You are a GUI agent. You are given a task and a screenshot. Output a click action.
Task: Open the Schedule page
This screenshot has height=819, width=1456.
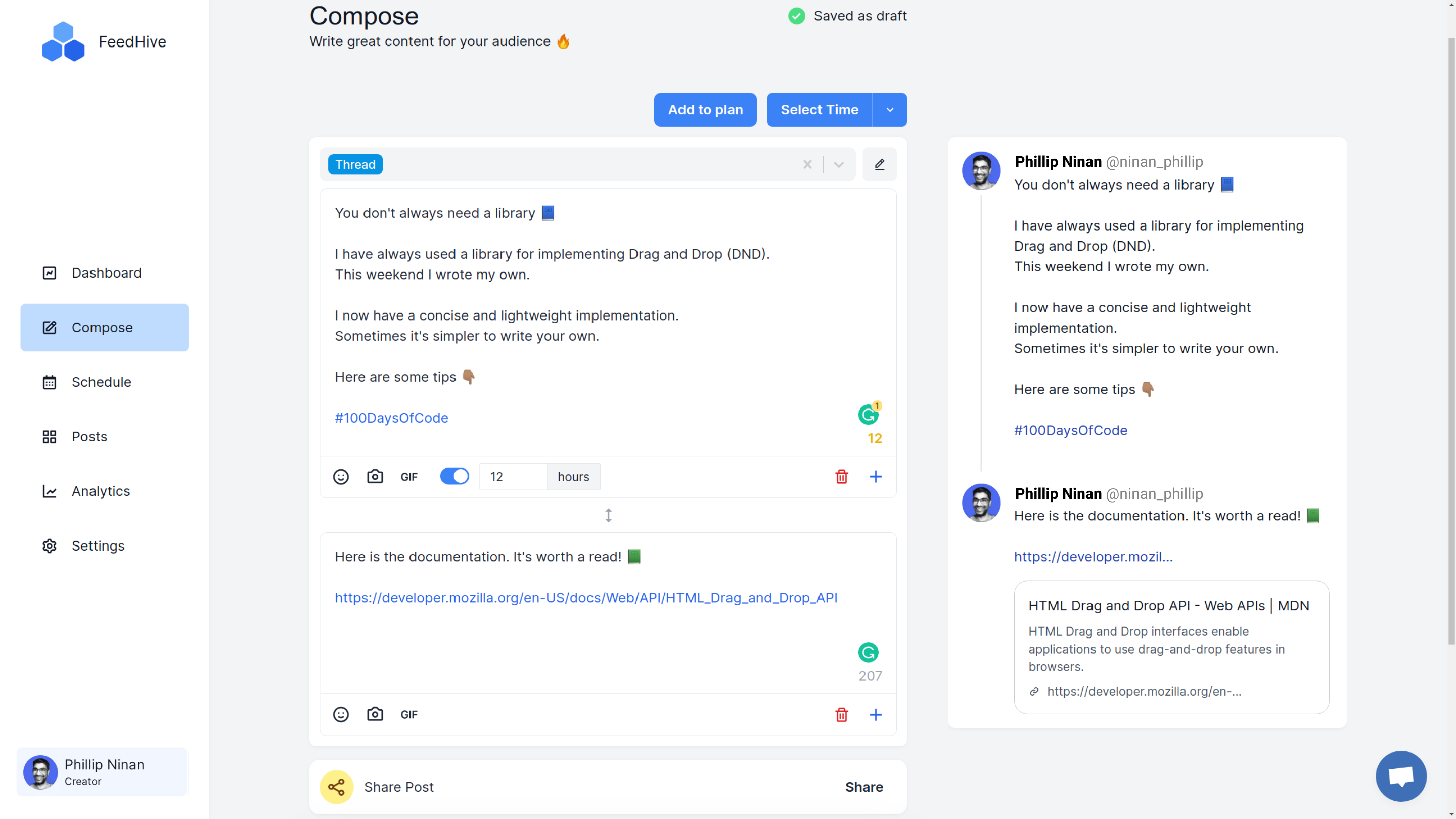click(x=105, y=382)
